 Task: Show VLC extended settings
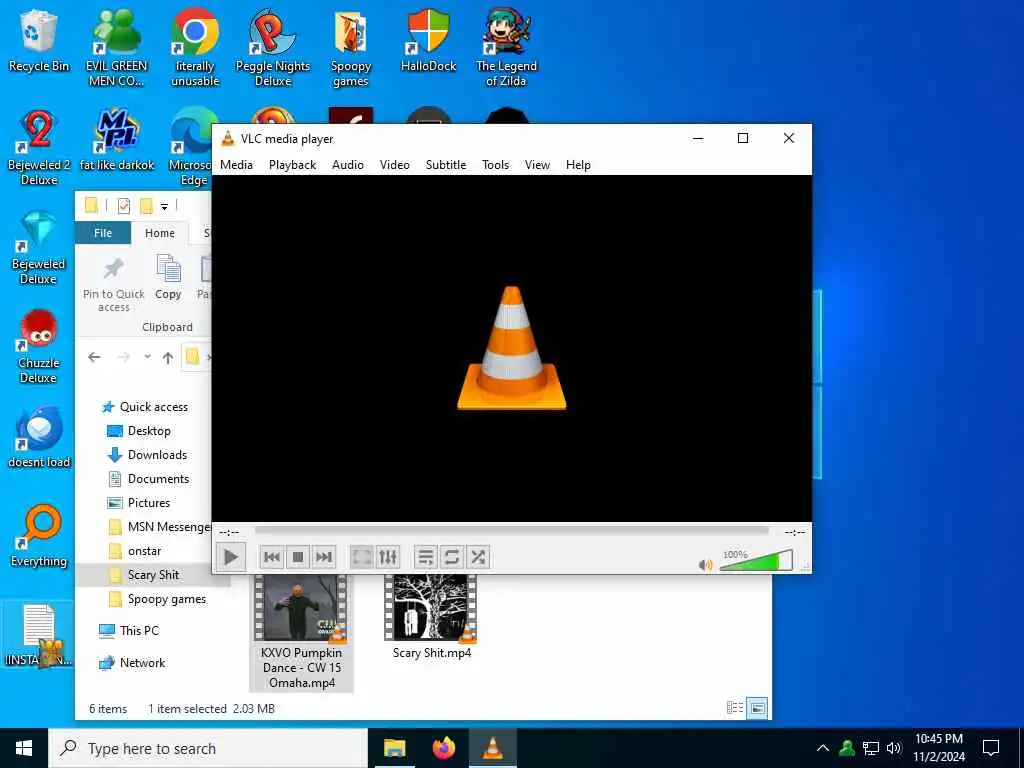(388, 557)
